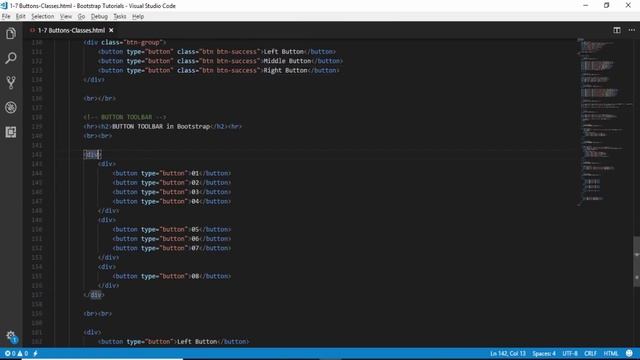The image size is (640, 360).
Task: Click the highlighted opening div on line 142
Action: (92, 155)
